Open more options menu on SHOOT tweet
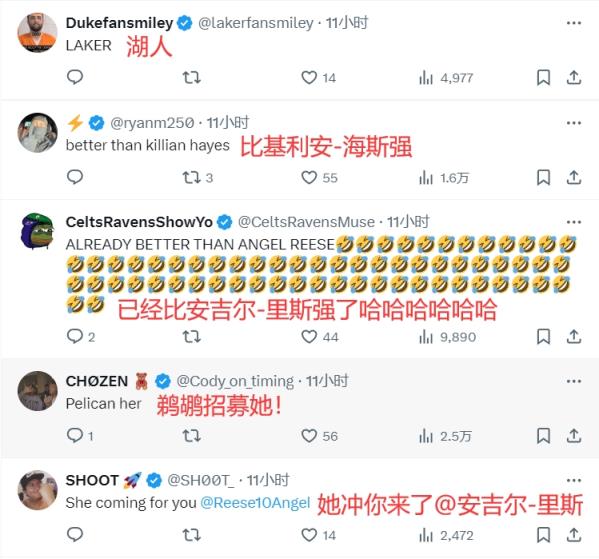 (x=574, y=480)
